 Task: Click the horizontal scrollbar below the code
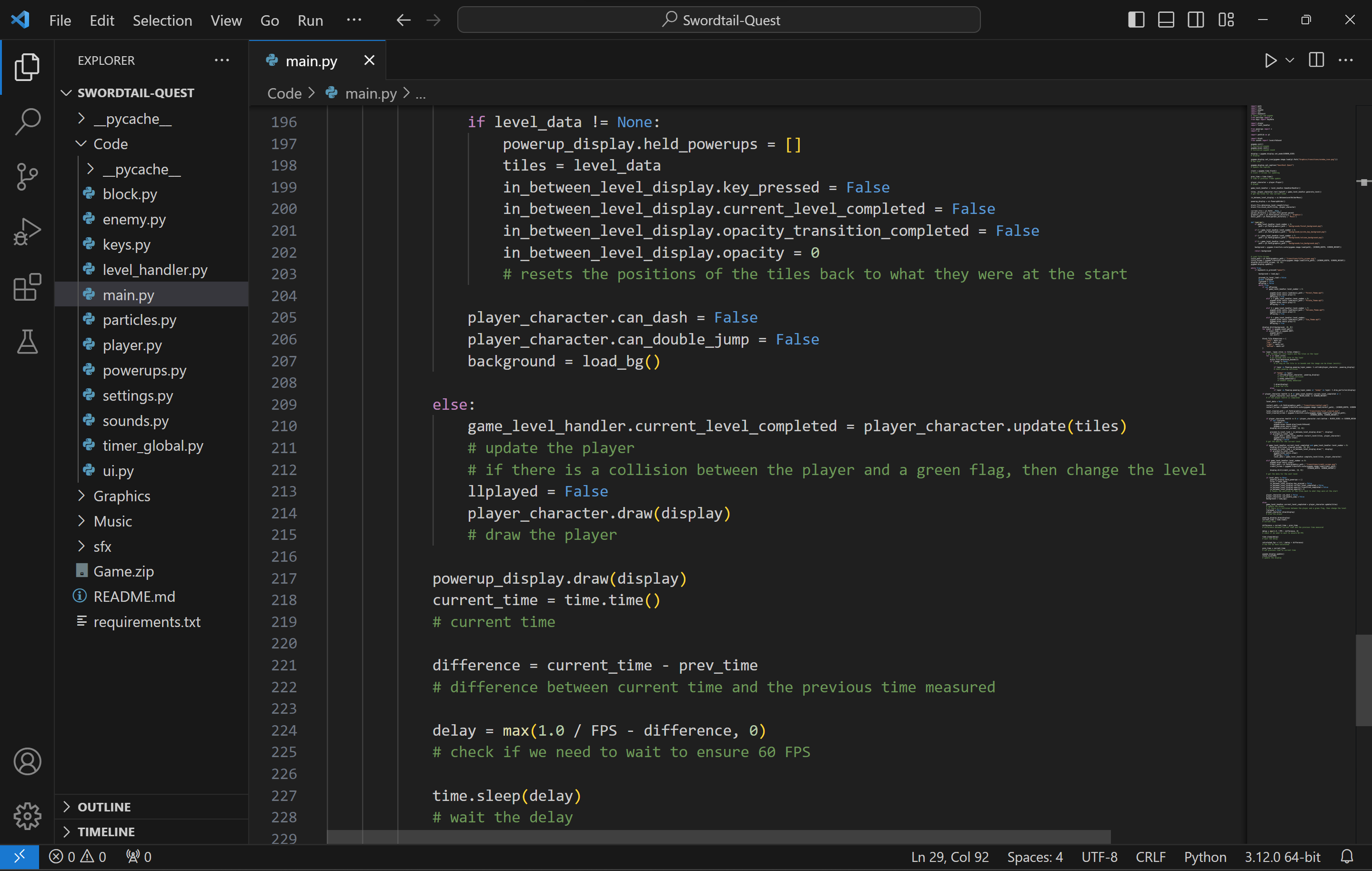(x=718, y=837)
